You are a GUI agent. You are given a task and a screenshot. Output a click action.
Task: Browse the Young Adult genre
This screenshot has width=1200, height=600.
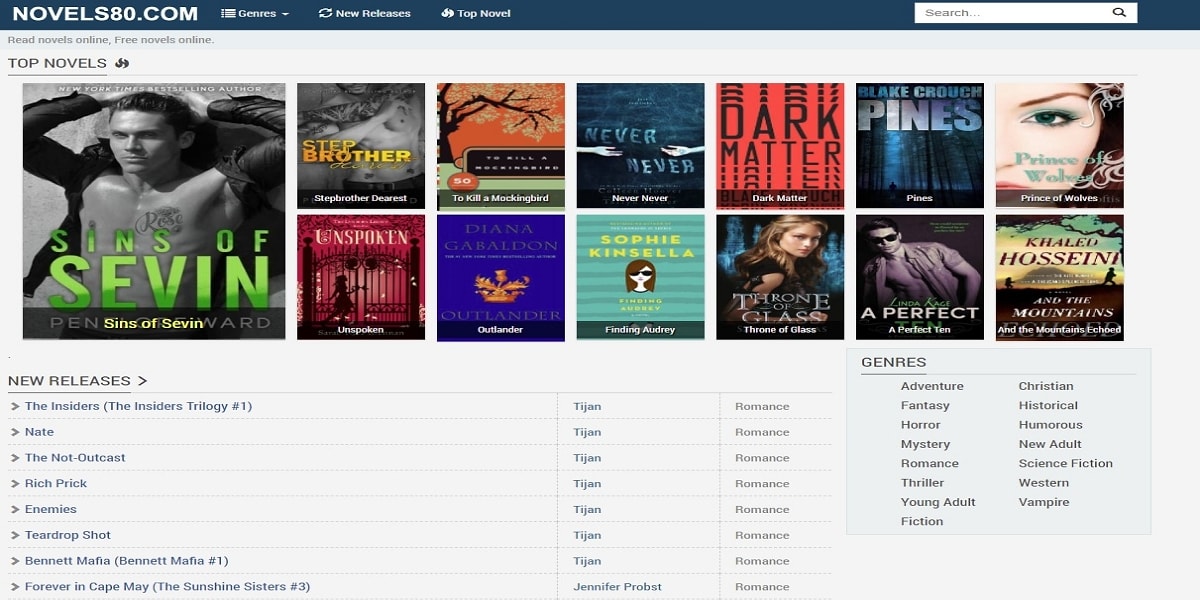pyautogui.click(x=937, y=502)
